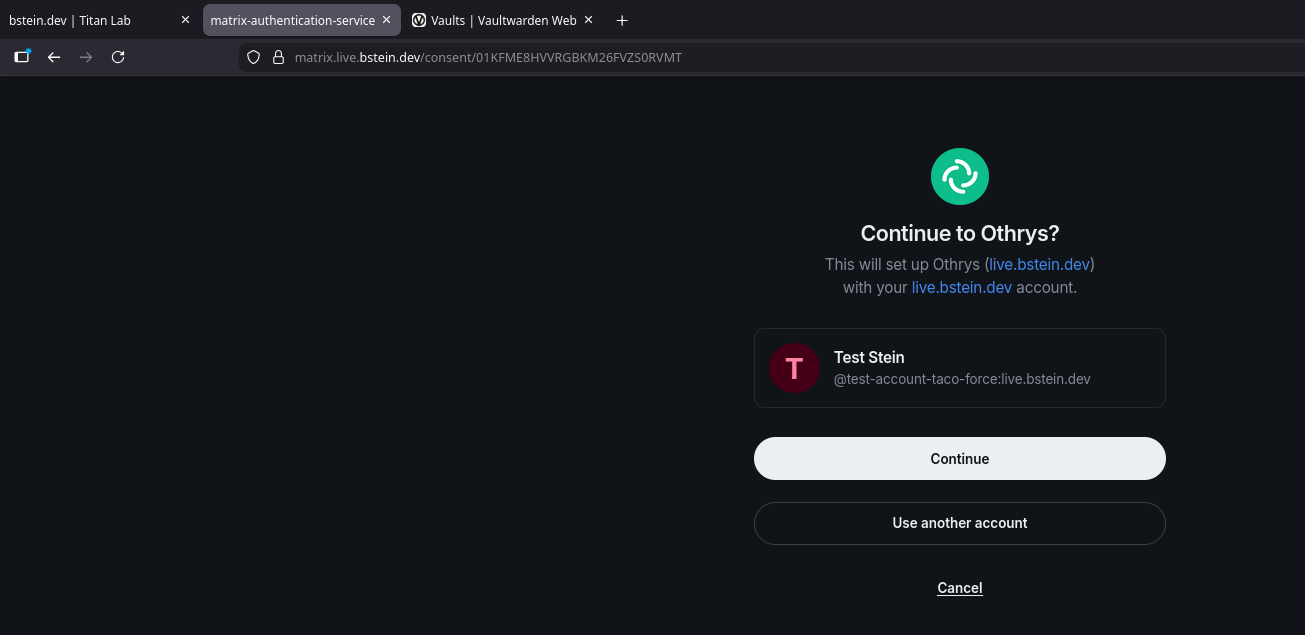Click the browser forward arrow
The width and height of the screenshot is (1305, 635).
point(86,57)
